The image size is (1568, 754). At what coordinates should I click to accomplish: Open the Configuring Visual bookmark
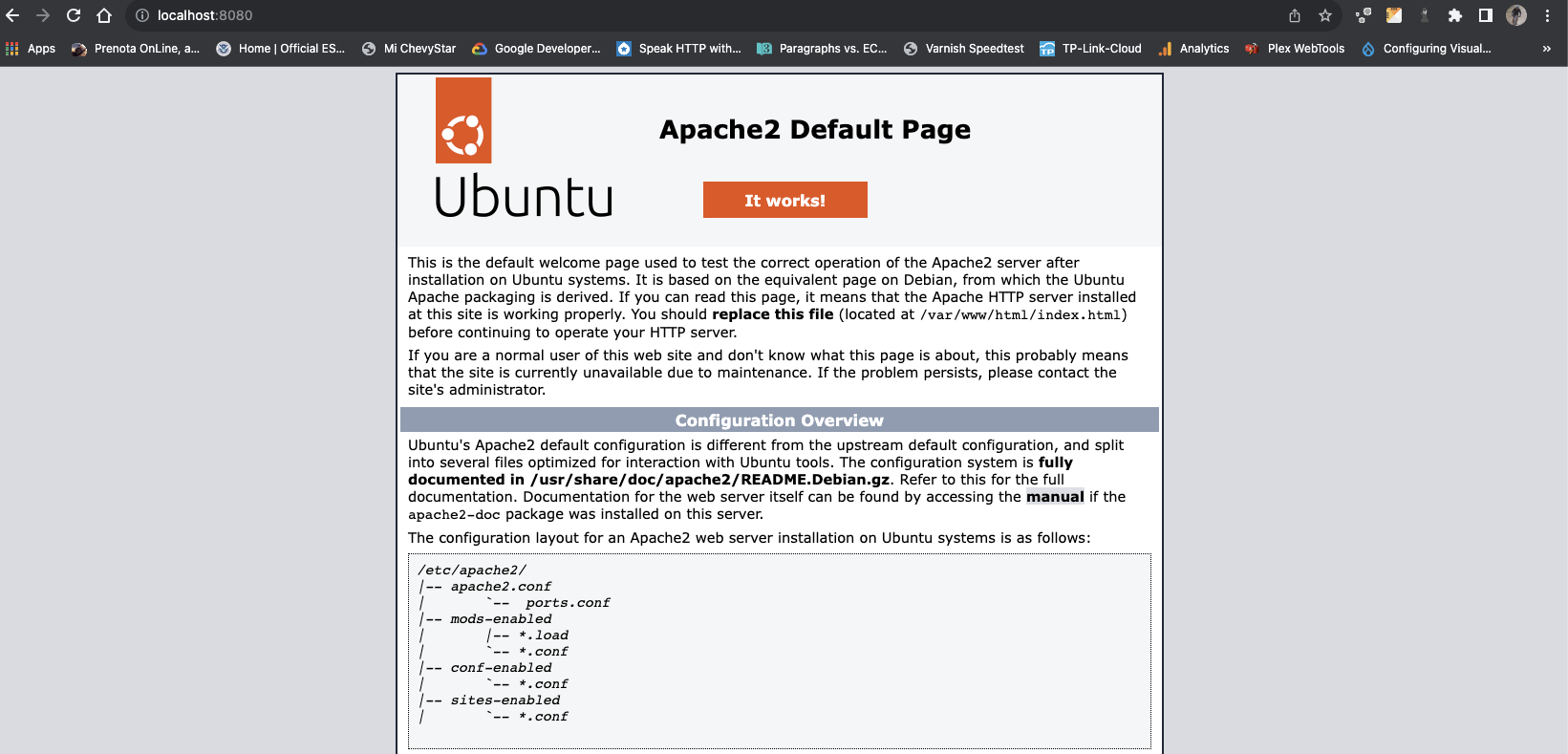pos(1427,49)
